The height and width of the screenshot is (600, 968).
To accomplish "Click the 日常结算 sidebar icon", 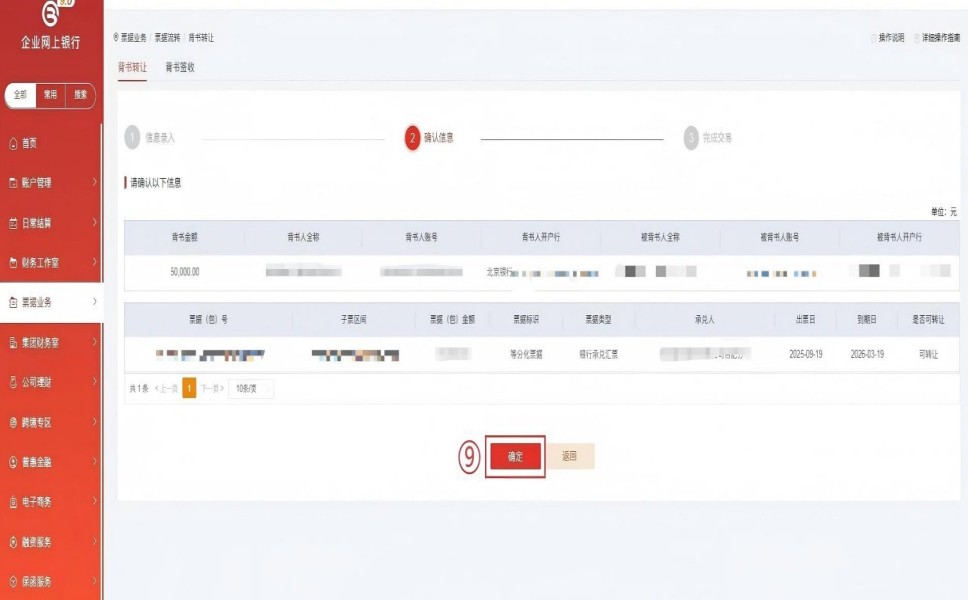I will (13, 223).
